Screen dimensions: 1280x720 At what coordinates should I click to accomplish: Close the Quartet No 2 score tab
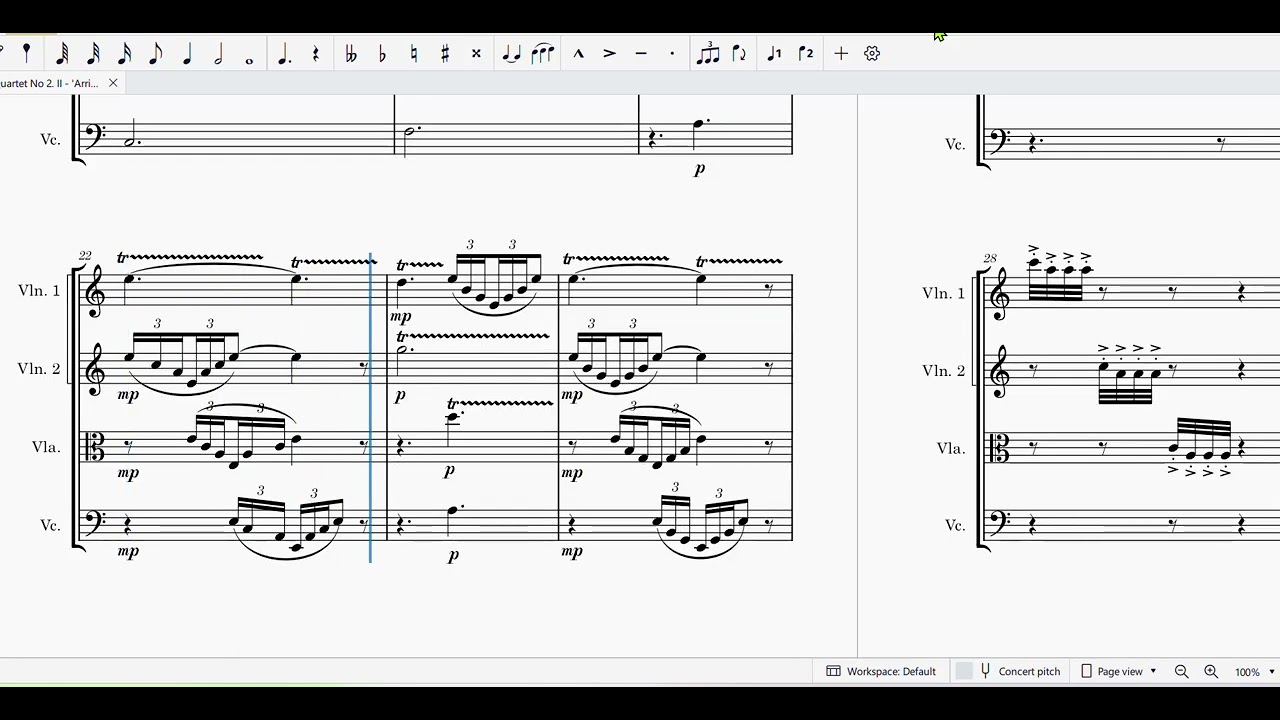[x=113, y=83]
